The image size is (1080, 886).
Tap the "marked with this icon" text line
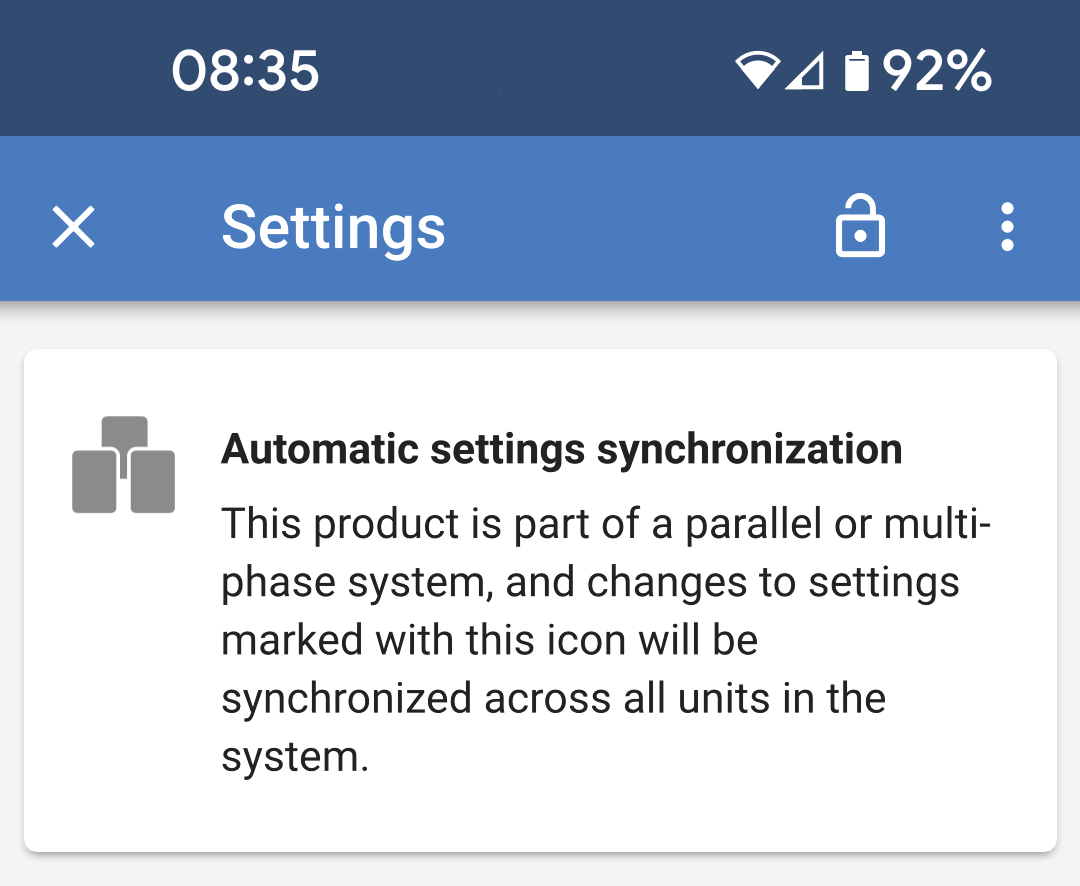pos(489,640)
